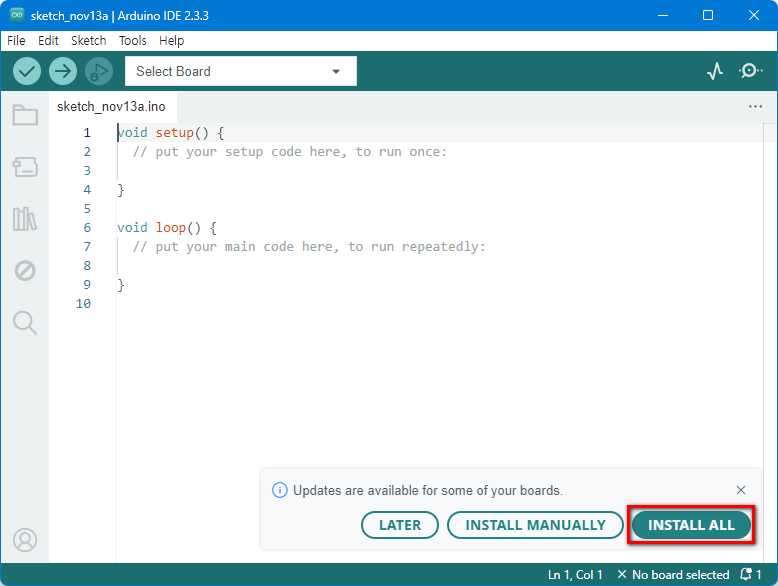Screen dimensions: 778x586
Task: Open the Serial Plotter
Action: 715,71
